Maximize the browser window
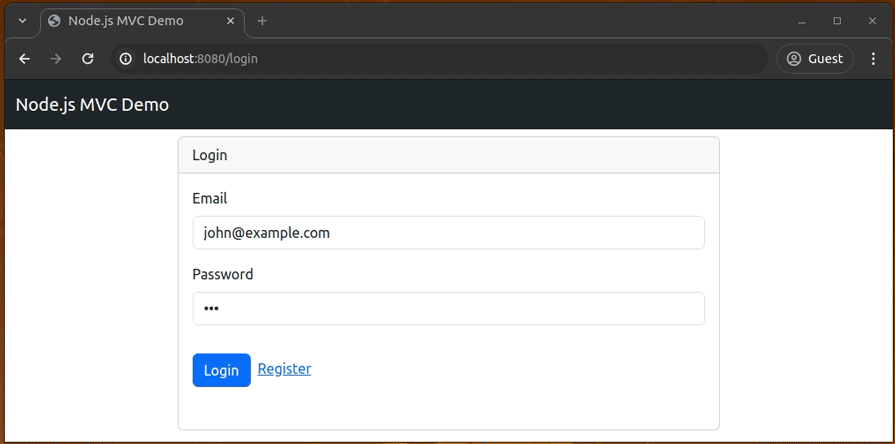 coord(837,21)
